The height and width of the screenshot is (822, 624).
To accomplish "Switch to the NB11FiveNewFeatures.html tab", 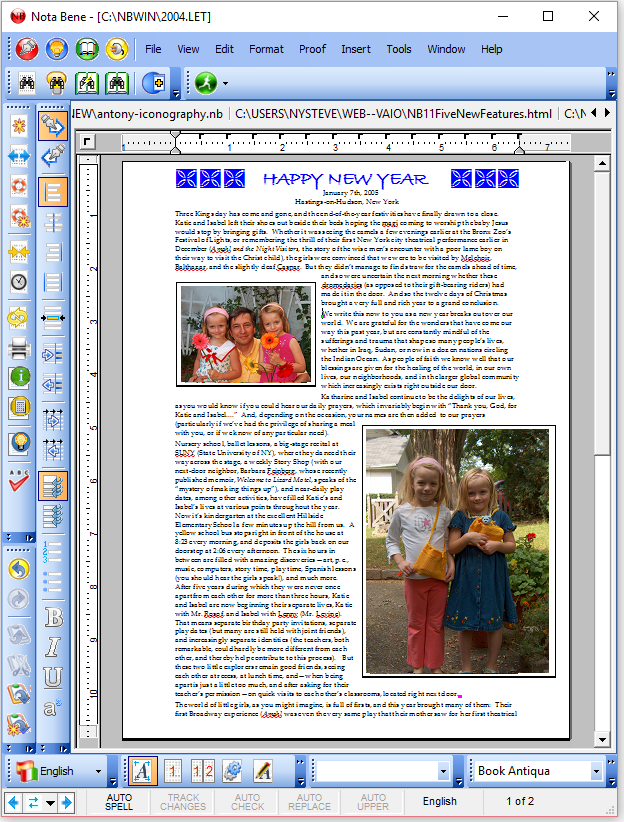I will tap(393, 113).
